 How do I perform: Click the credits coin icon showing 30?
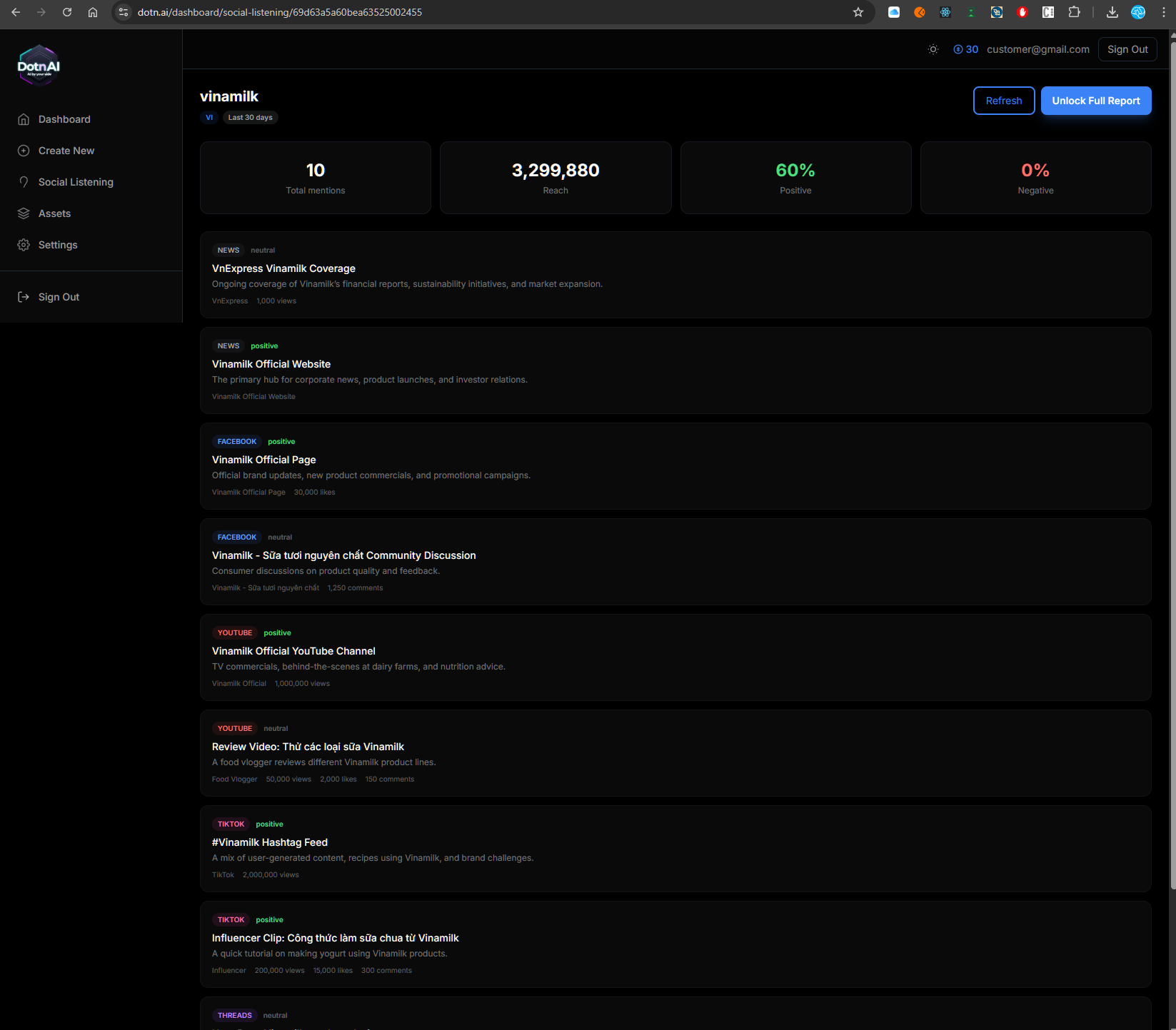coord(958,49)
